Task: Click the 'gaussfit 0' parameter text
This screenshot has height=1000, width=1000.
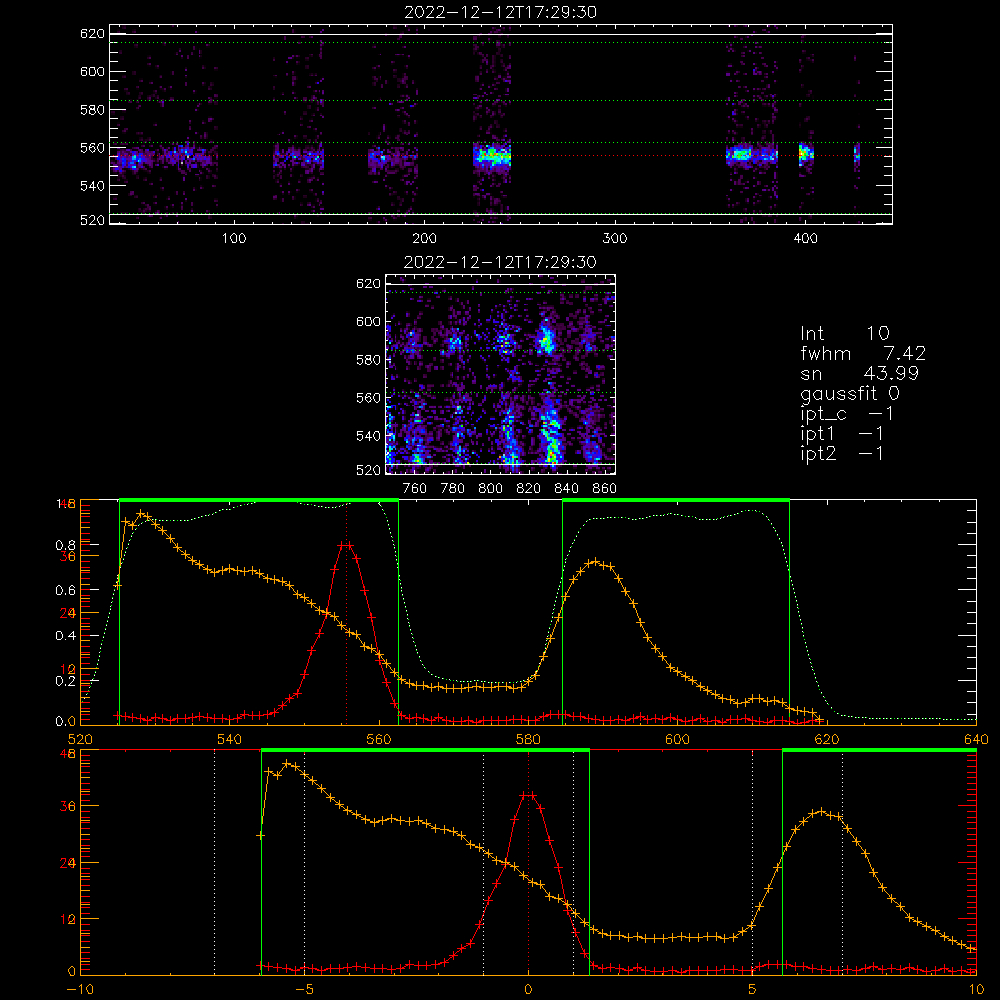Action: coord(849,393)
